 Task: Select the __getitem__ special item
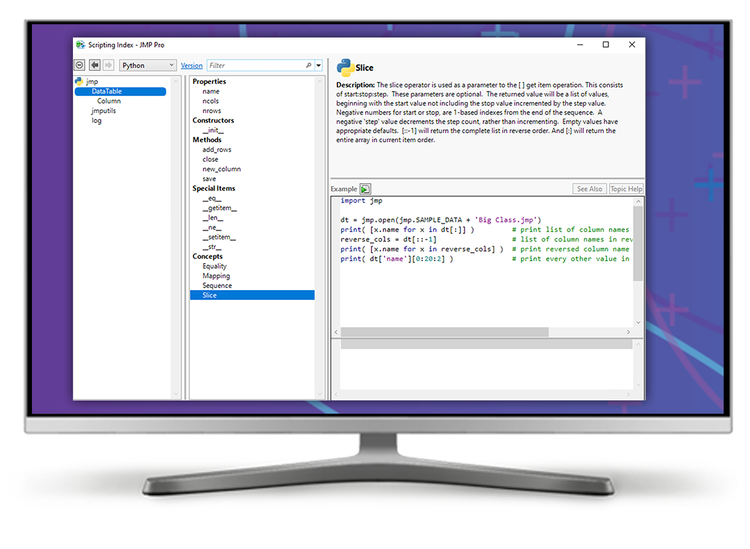(x=220, y=208)
